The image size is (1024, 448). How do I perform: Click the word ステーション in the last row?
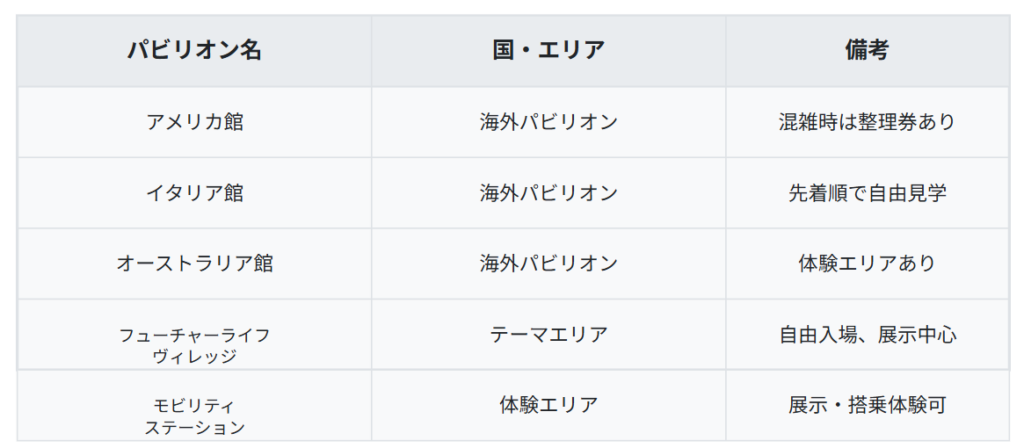click(x=195, y=428)
